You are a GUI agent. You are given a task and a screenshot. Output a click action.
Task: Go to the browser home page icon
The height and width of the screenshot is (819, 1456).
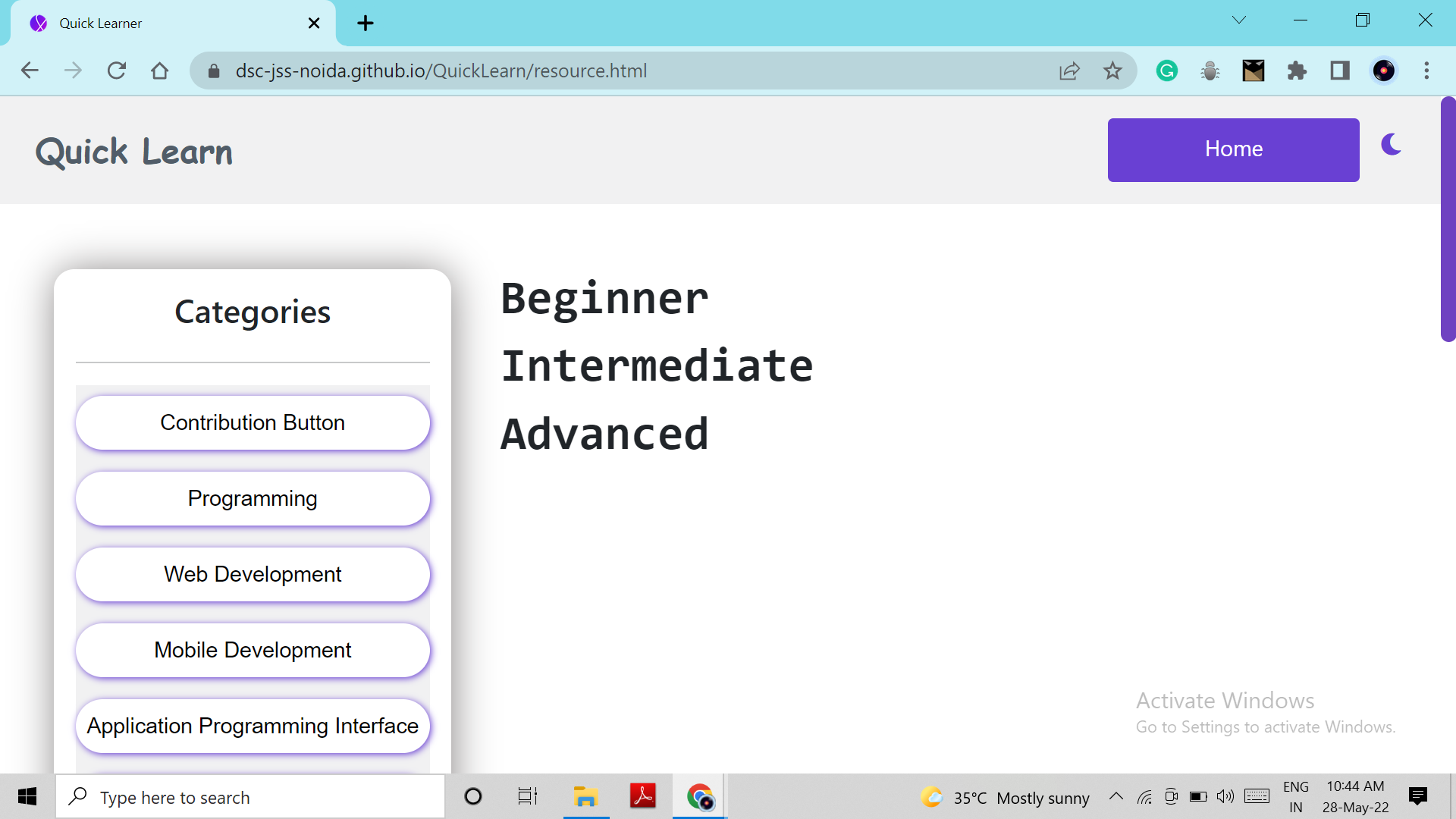tap(159, 71)
